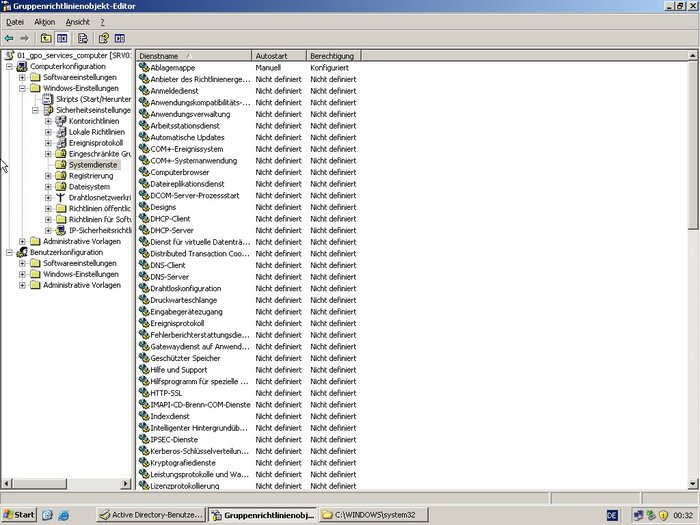Click the Start button
The image size is (700, 525).
pos(19,515)
